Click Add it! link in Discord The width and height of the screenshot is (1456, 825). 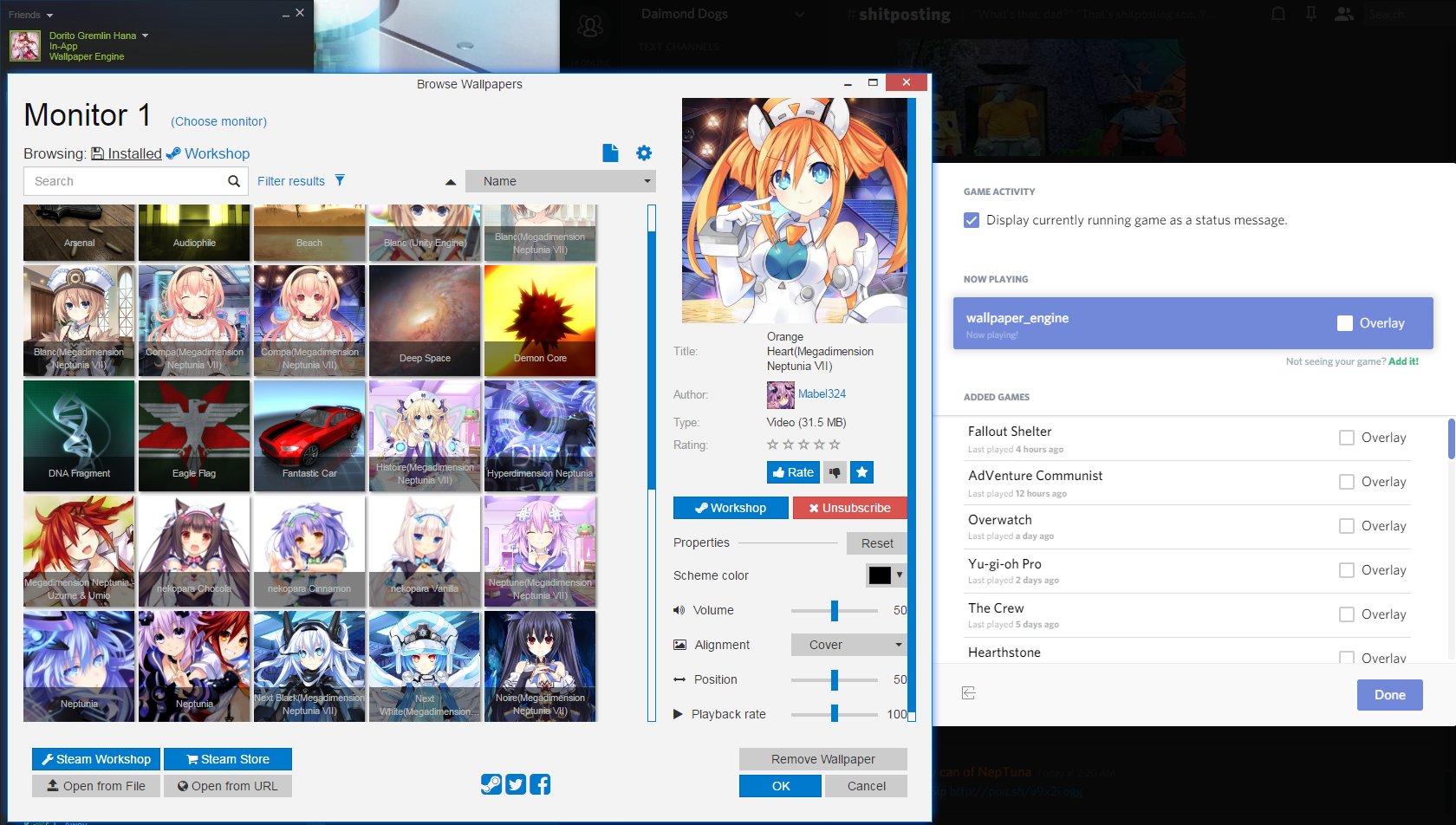(x=1403, y=361)
